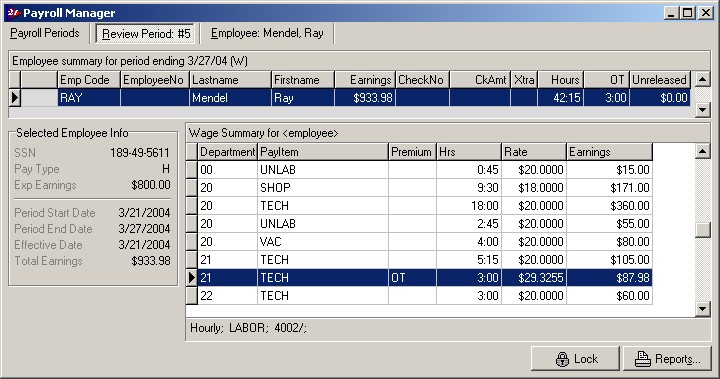The image size is (720, 379).
Task: Click the $18.0000 rate cell
Action: [534, 187]
